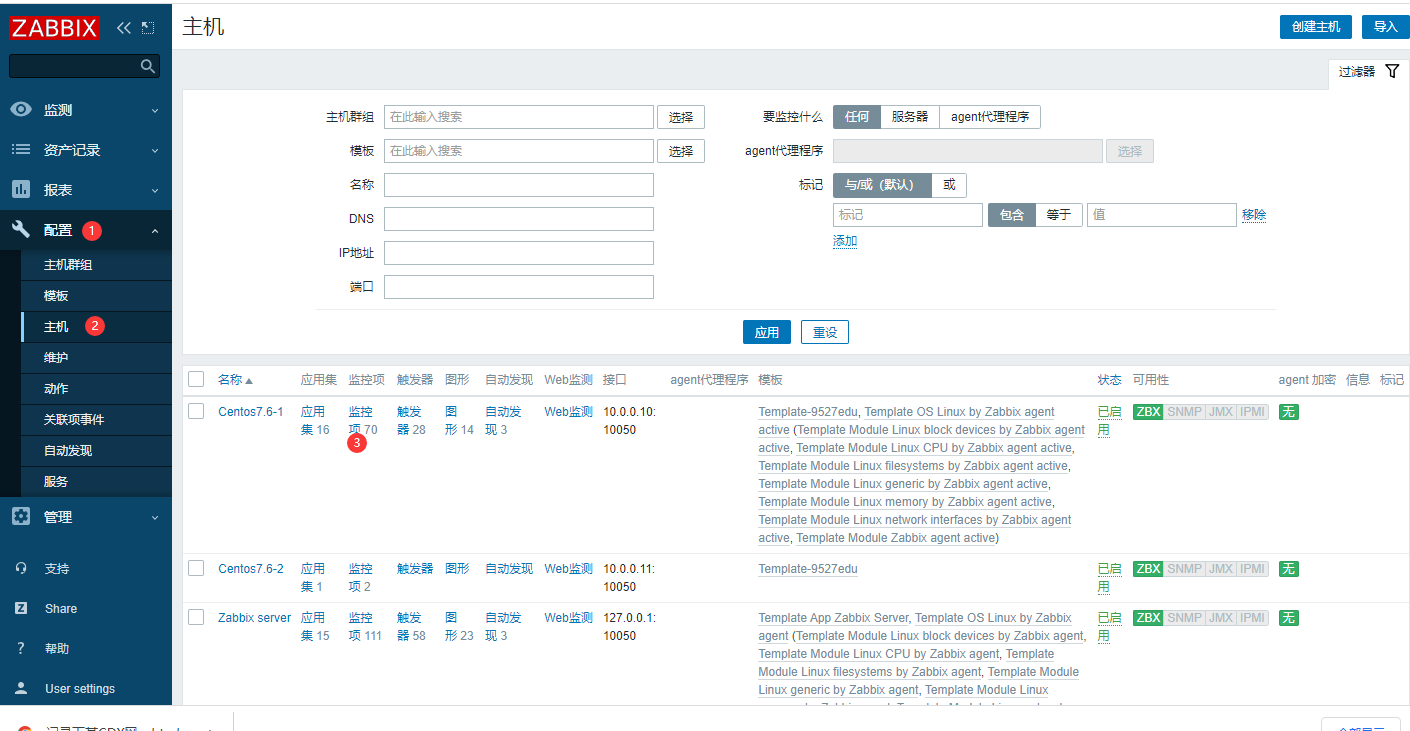Click the eye icon for 监测
Screen dimensions: 1410x731
tap(21, 109)
